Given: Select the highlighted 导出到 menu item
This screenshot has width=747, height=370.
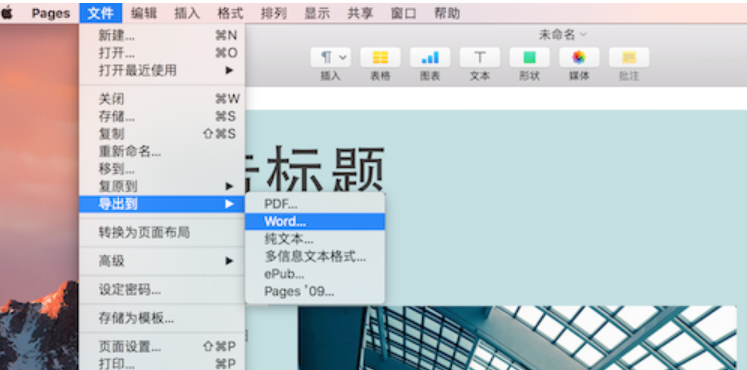Looking at the screenshot, I should pyautogui.click(x=162, y=204).
